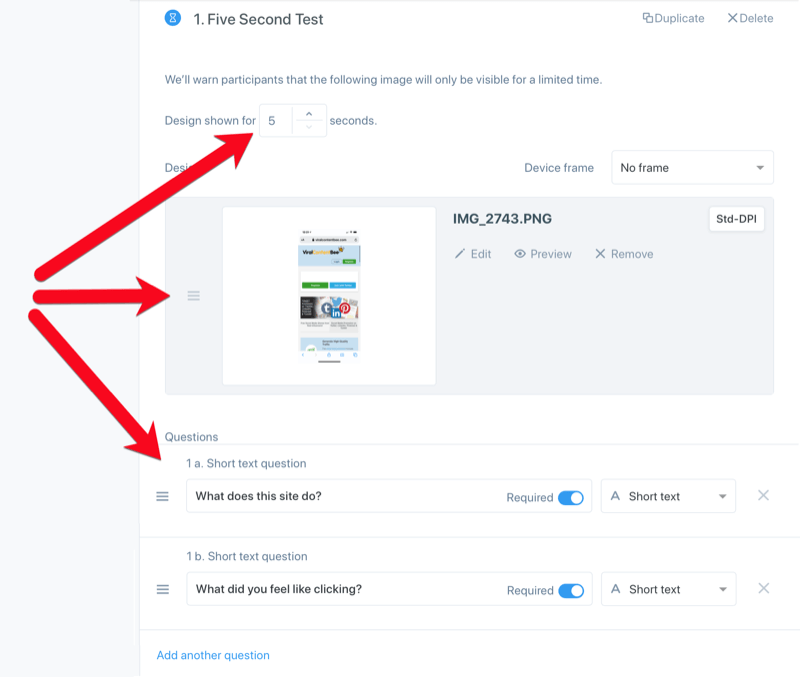Toggle Required for 'What does this site do?'

[570, 497]
